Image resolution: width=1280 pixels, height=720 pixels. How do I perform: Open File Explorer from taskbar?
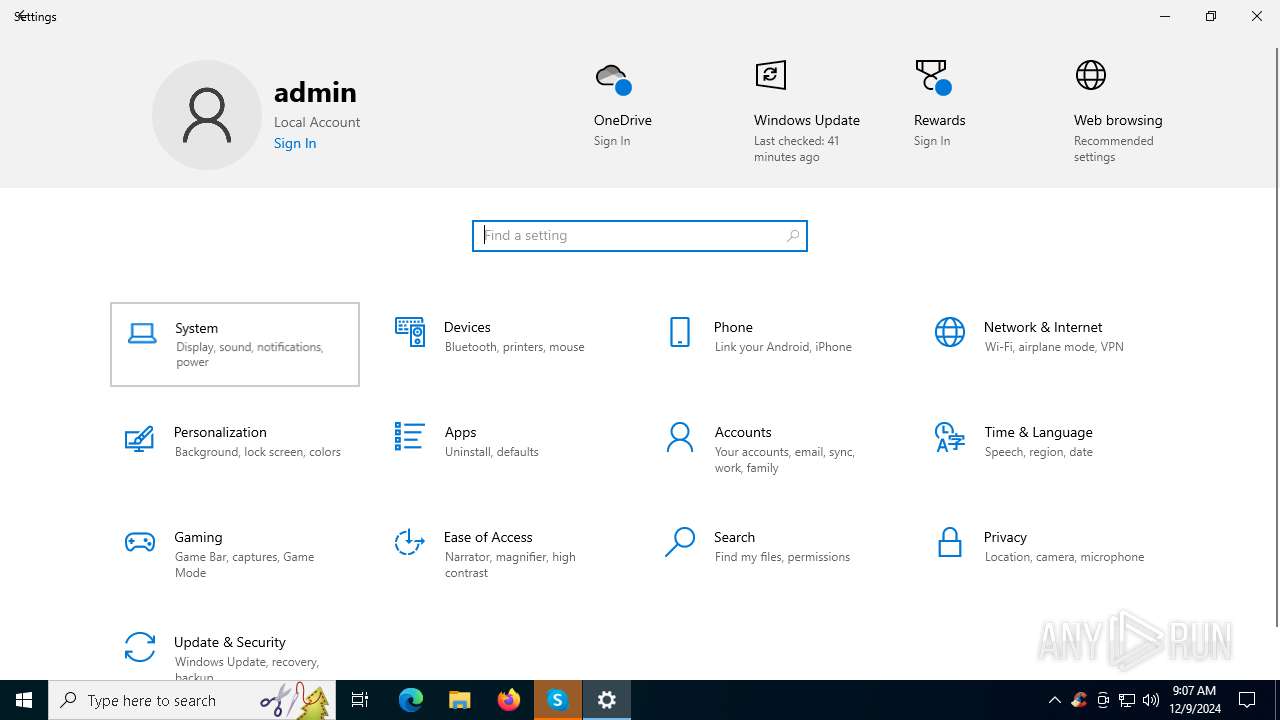460,700
